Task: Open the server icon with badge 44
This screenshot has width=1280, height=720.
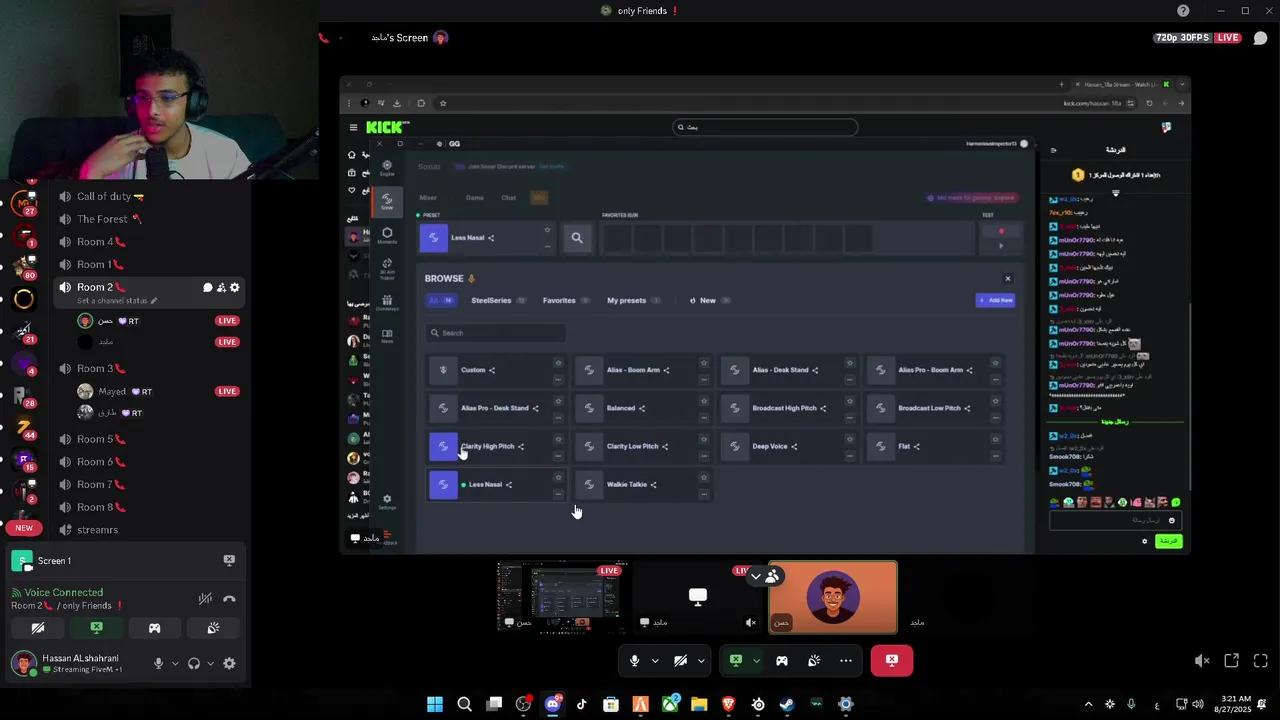Action: click(24, 427)
